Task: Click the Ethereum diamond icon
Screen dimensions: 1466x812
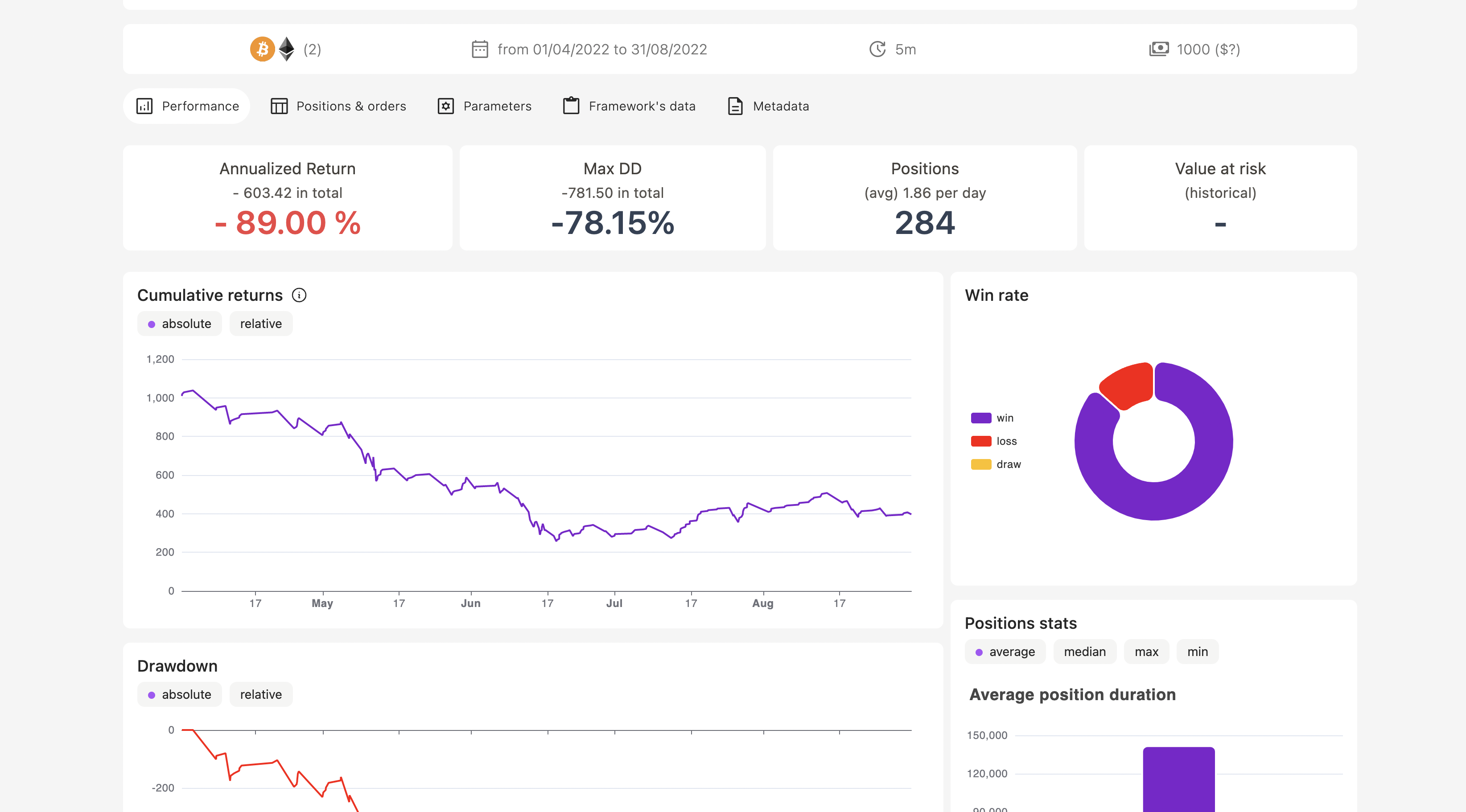Action: (287, 49)
